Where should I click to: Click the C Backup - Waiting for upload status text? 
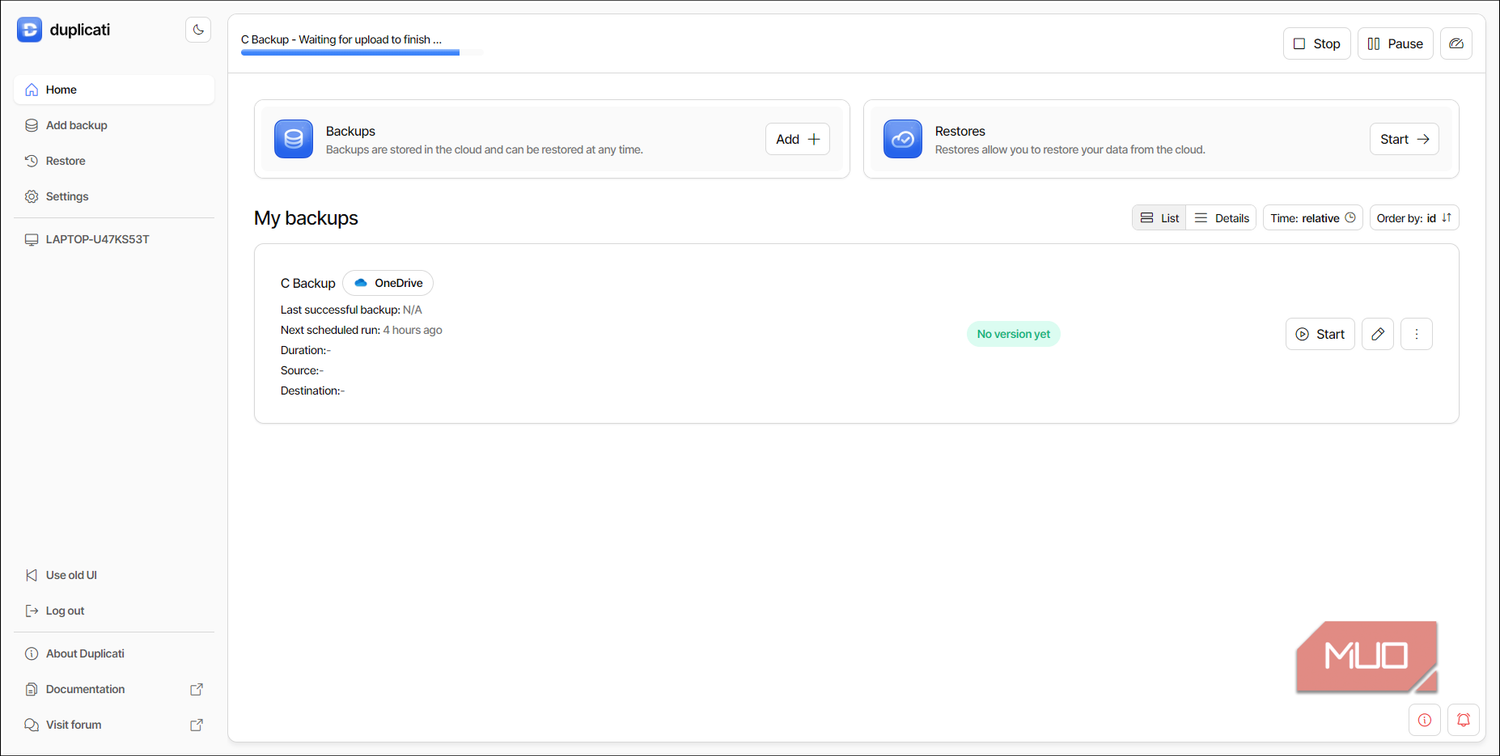tap(341, 40)
